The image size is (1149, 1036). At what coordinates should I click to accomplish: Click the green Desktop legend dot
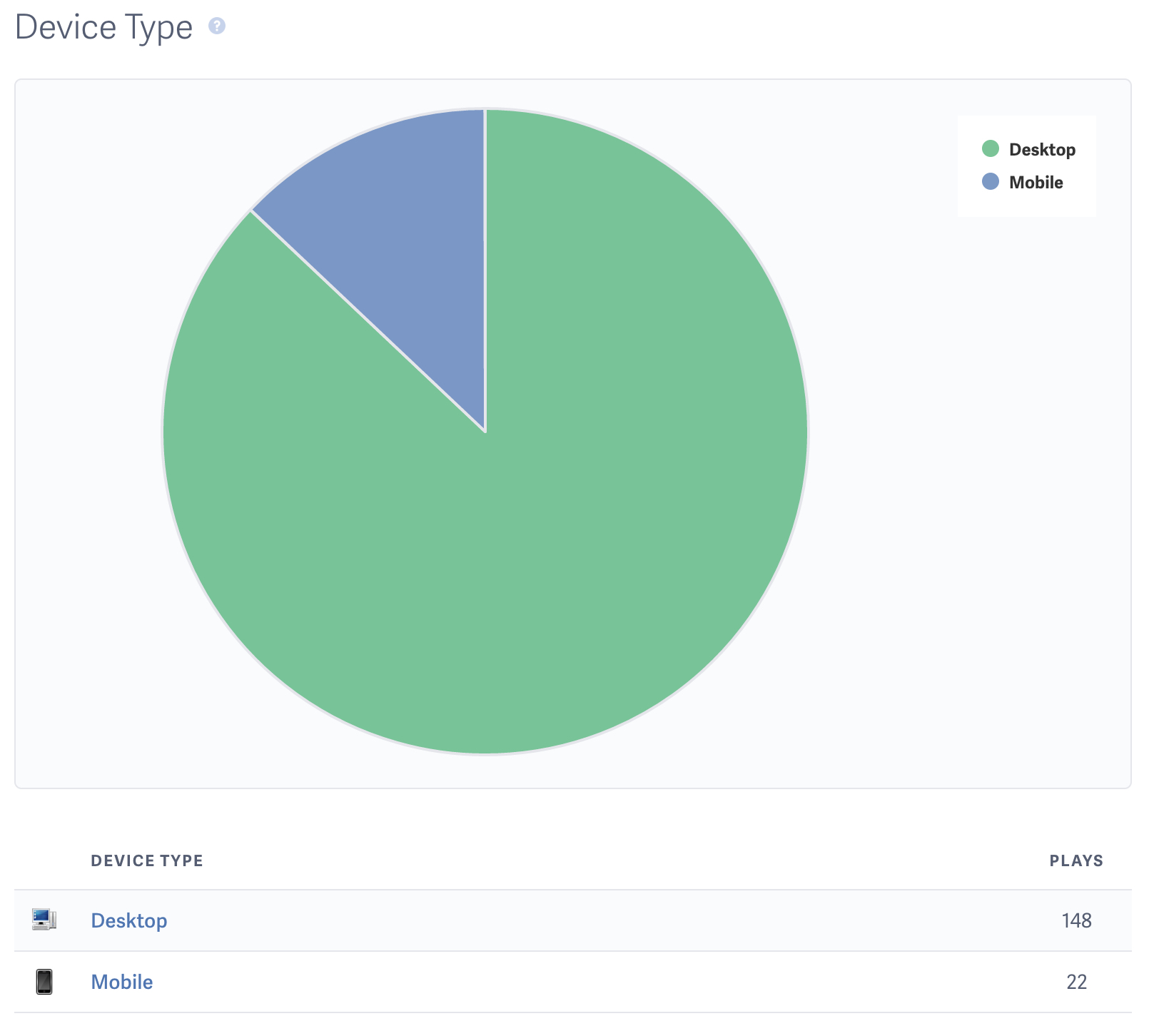click(x=991, y=149)
